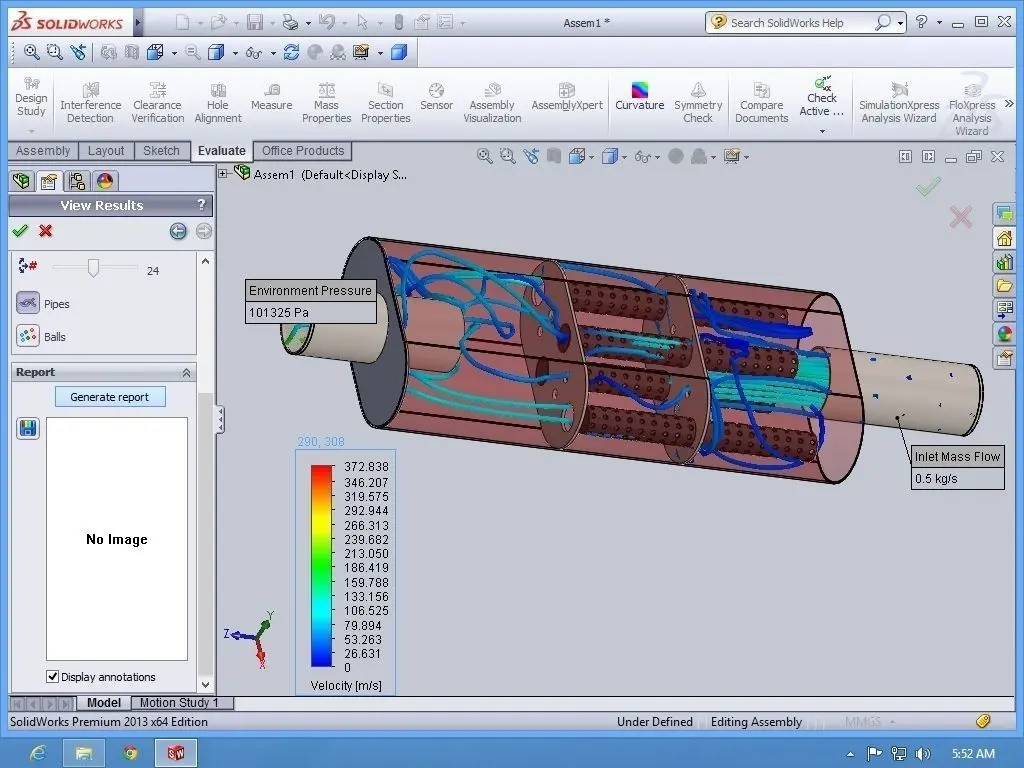Accept View Results with green checkmark
Viewport: 1024px width, 768px height.
[x=20, y=231]
